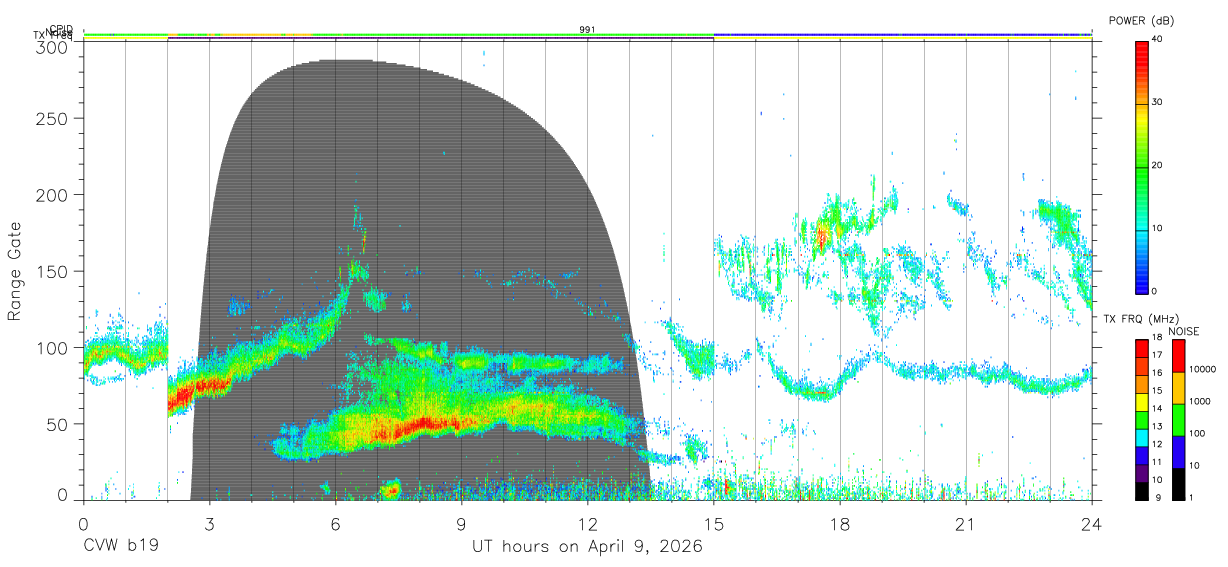Click the x-axis tick label '3'
1228x567 pixels.
coord(209,524)
